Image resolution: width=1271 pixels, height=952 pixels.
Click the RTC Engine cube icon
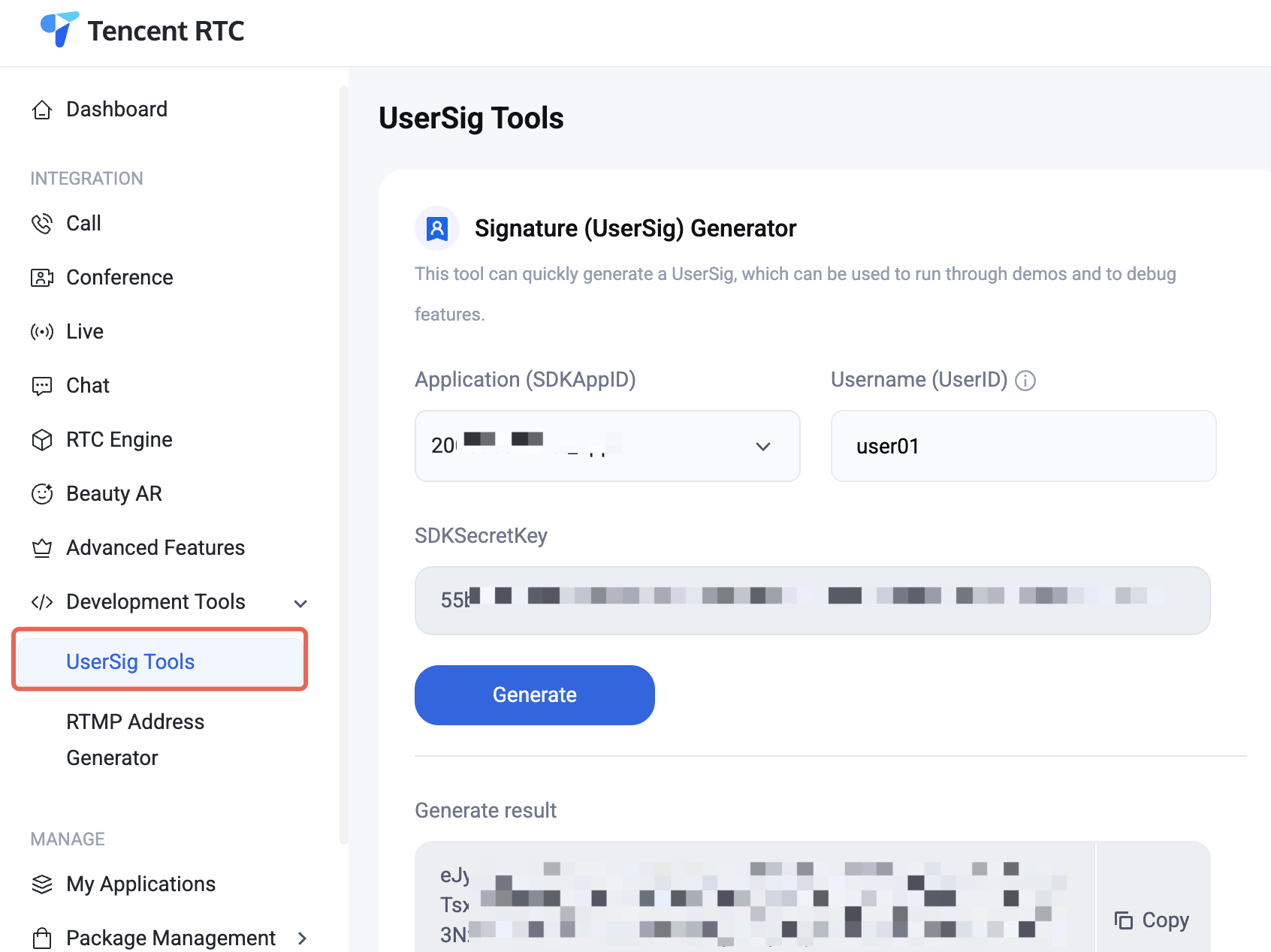pos(42,440)
